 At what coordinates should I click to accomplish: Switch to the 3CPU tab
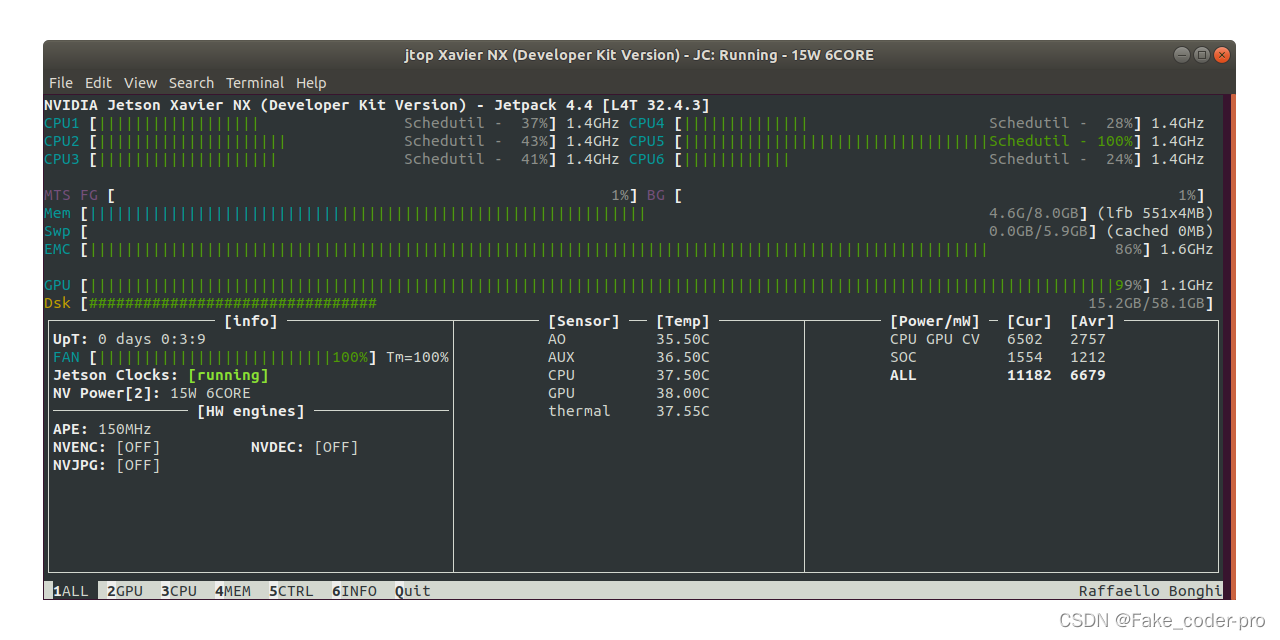point(179,591)
